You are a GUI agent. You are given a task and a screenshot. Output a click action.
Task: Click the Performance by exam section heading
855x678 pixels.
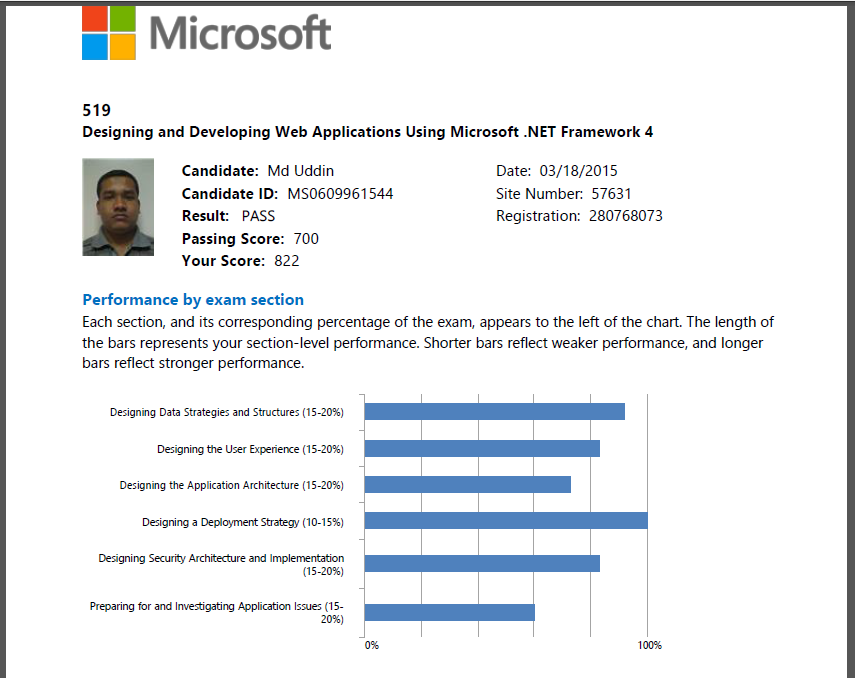pyautogui.click(x=193, y=299)
